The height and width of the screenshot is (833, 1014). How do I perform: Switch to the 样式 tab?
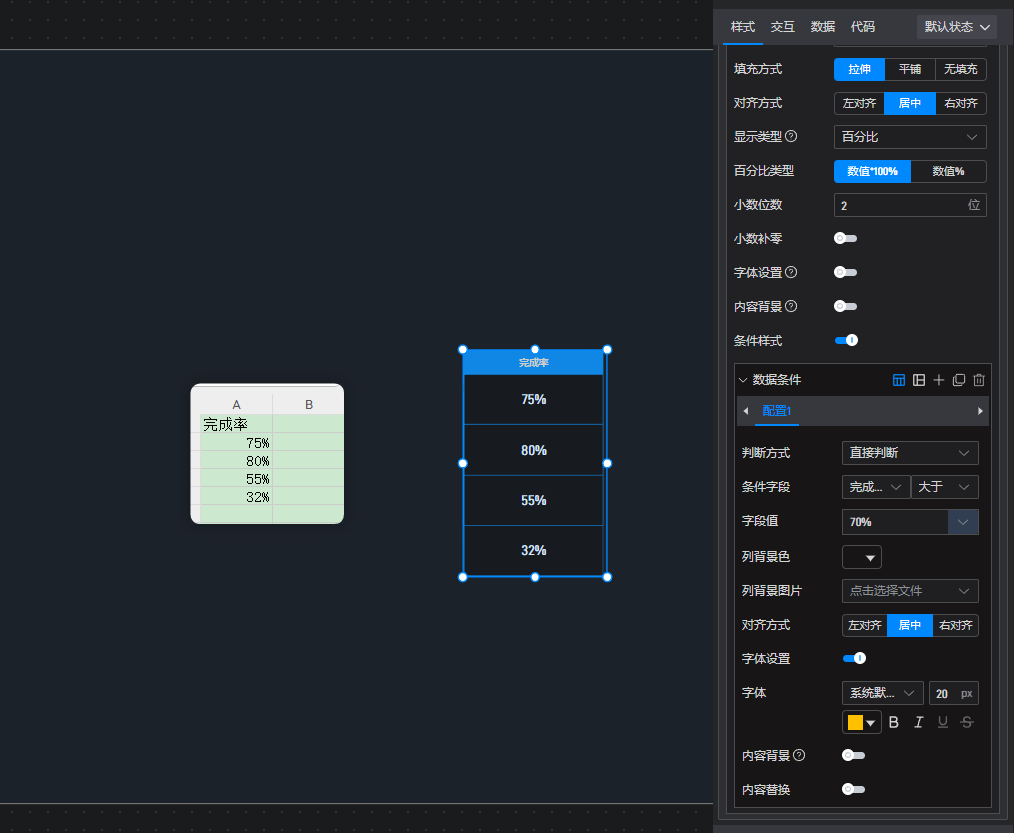[742, 27]
